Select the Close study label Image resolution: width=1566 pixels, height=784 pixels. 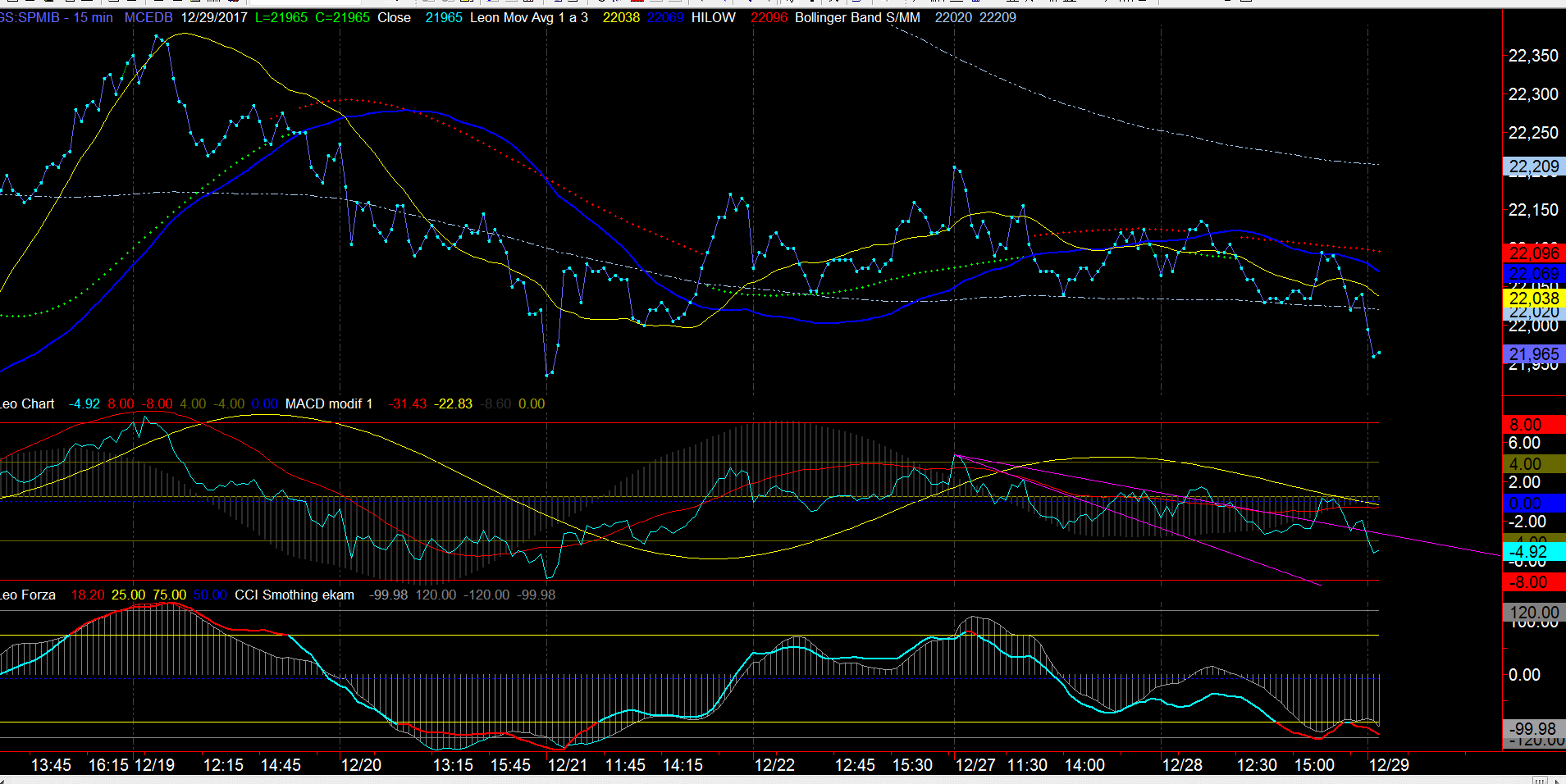394,17
